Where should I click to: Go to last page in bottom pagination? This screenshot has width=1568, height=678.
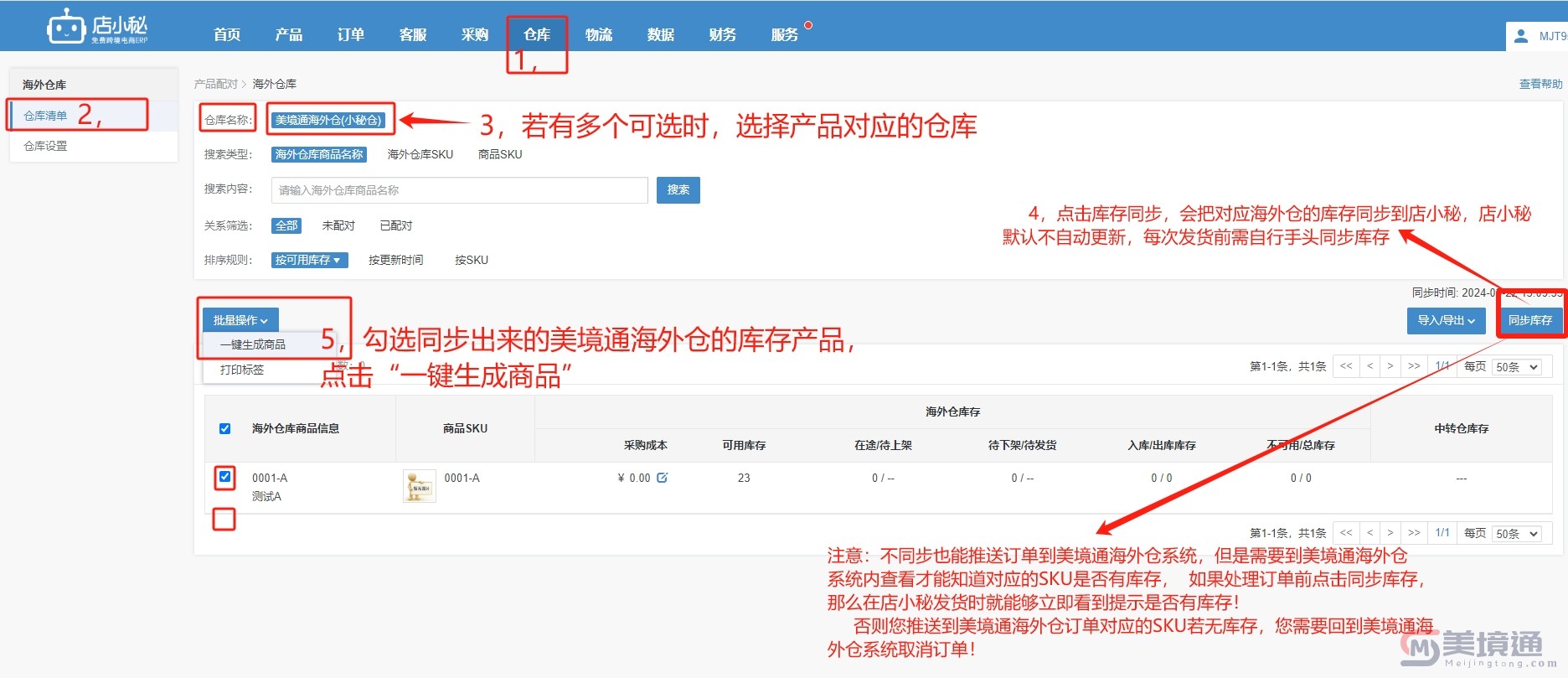(1414, 533)
